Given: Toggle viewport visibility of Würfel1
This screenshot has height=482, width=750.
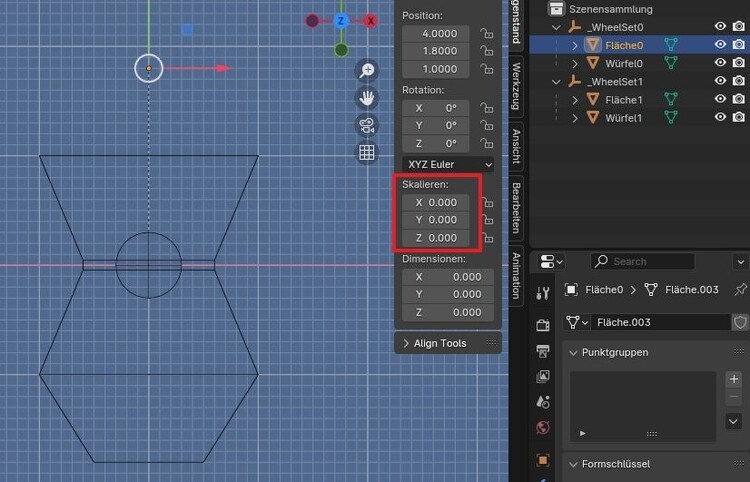Looking at the screenshot, I should click(720, 118).
